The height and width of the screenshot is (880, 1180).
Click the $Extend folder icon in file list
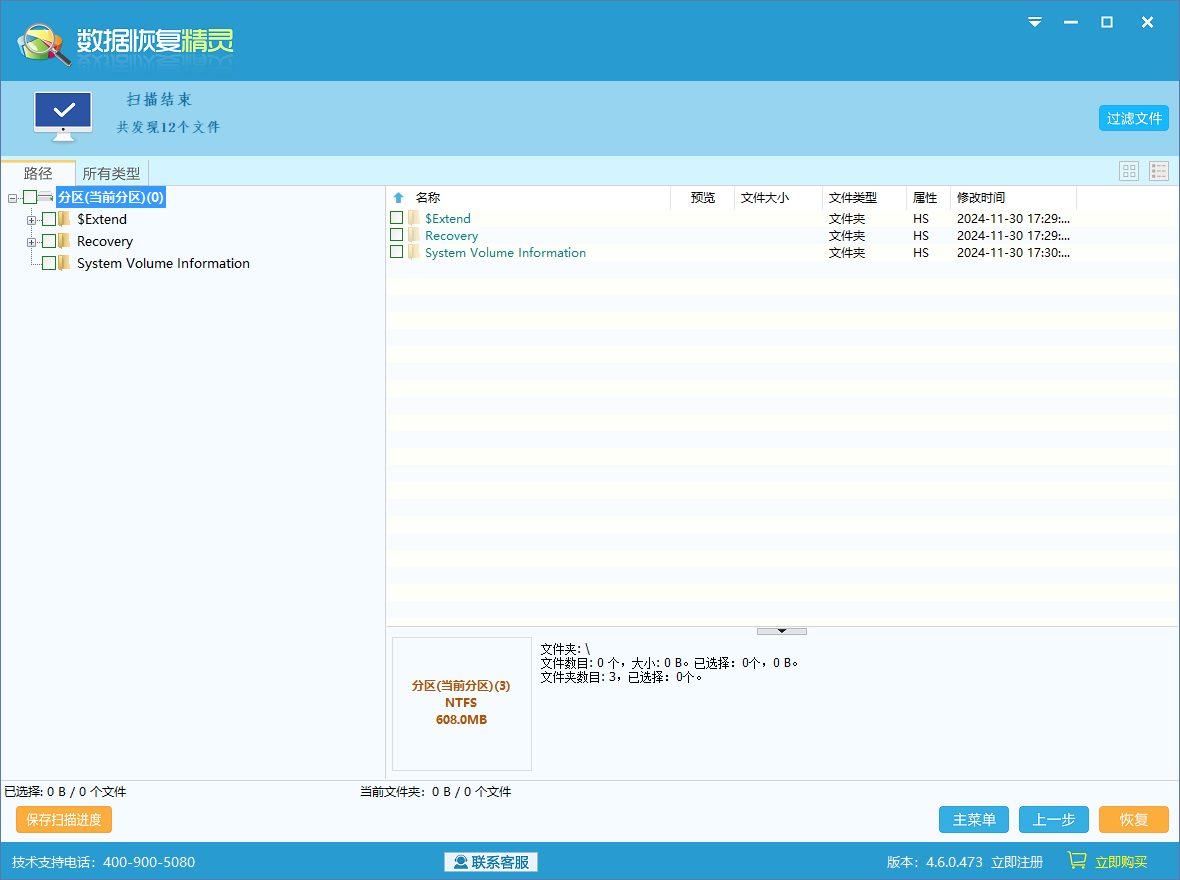414,218
